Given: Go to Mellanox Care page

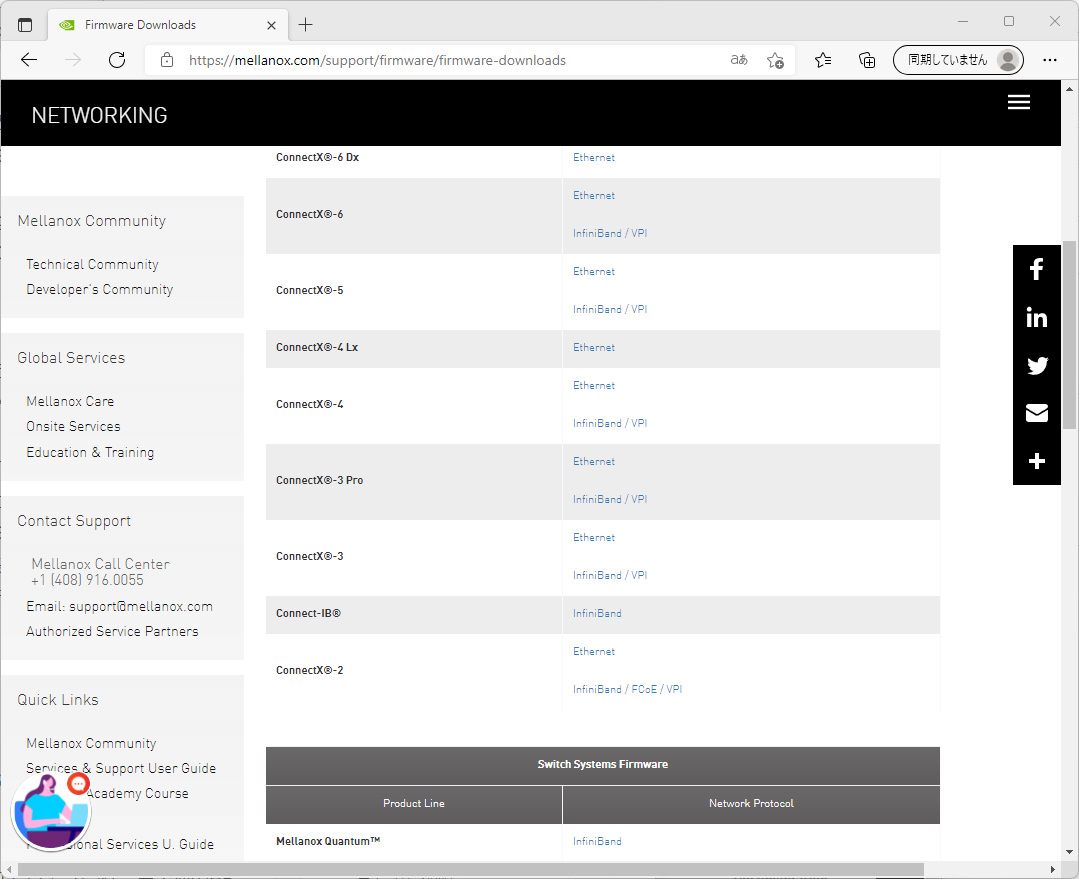Looking at the screenshot, I should click(x=70, y=401).
